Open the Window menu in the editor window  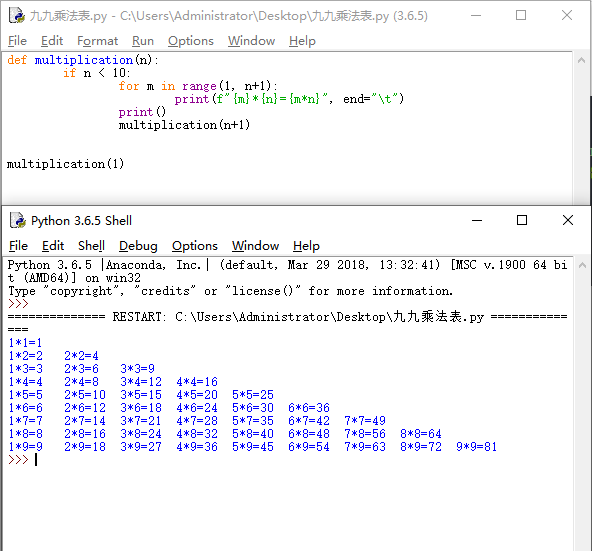tap(251, 41)
